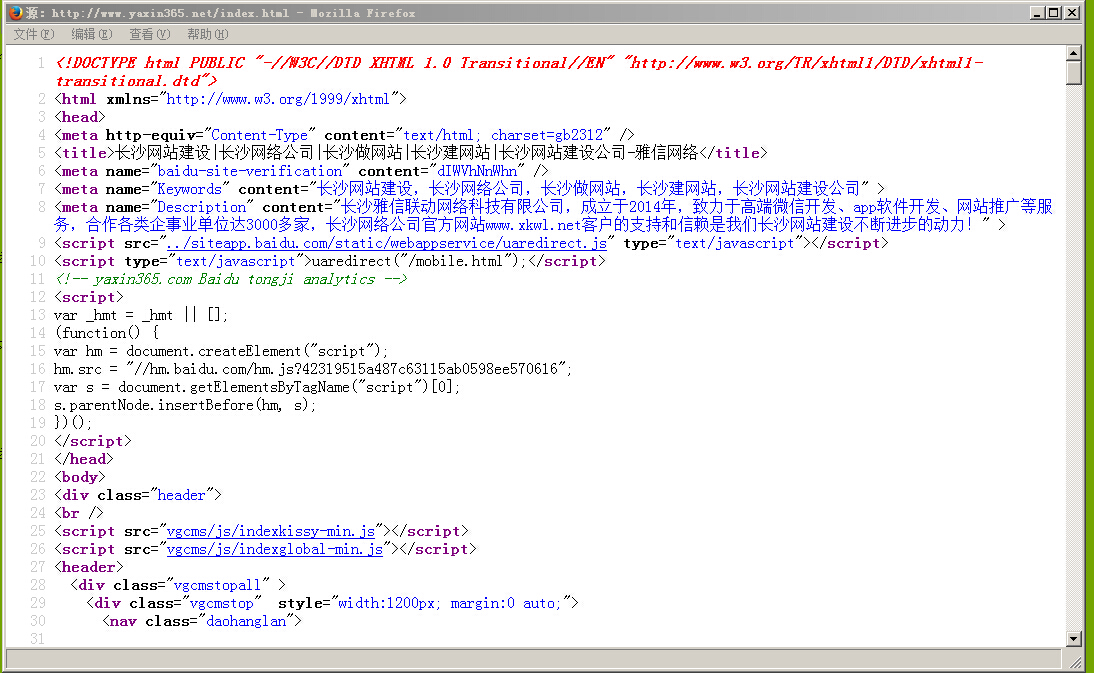Open the vgcms/js/indexglobal-min.js link
Screen dimensions: 1094x673
pos(274,549)
